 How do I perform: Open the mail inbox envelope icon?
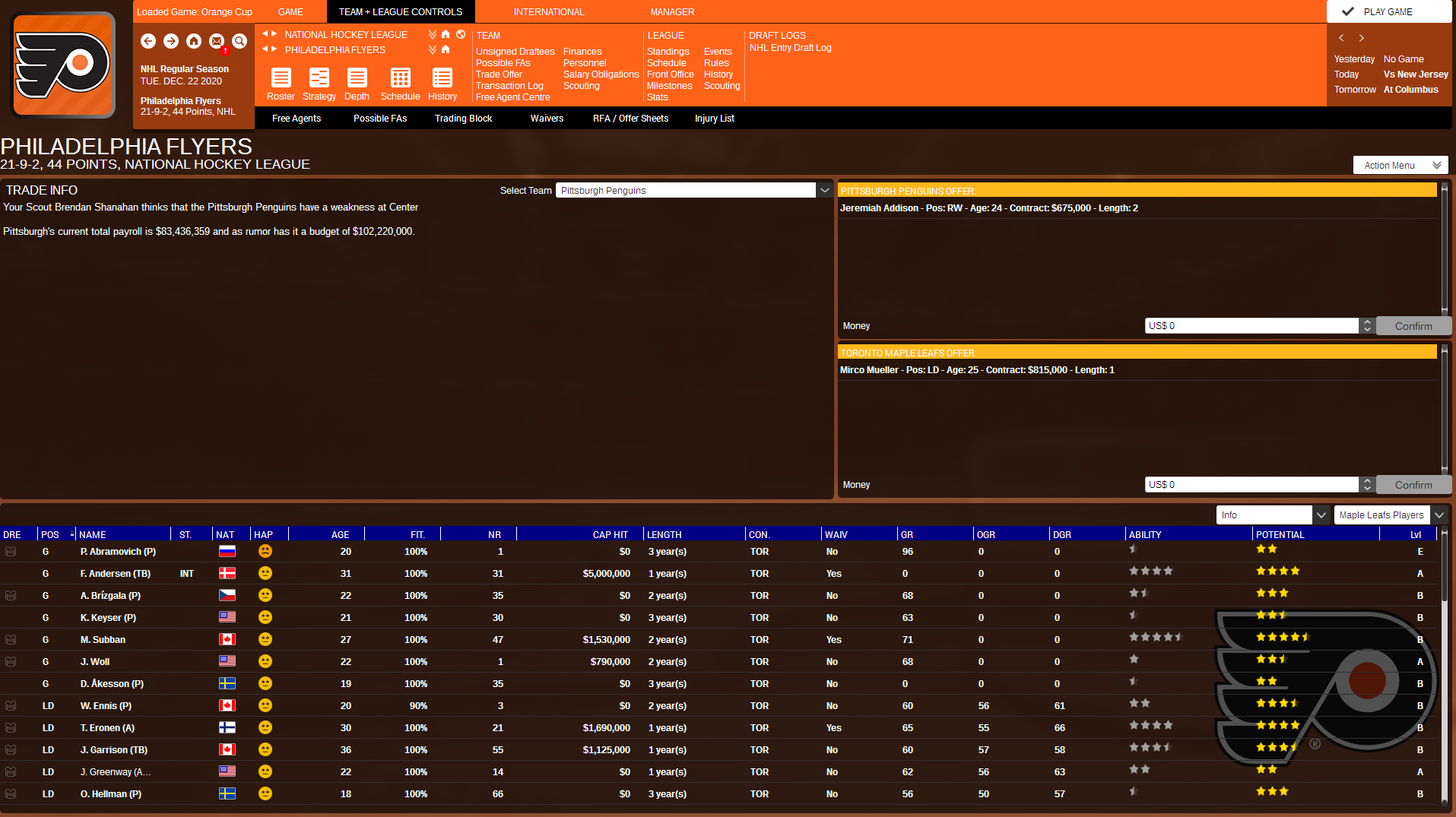coord(217,41)
